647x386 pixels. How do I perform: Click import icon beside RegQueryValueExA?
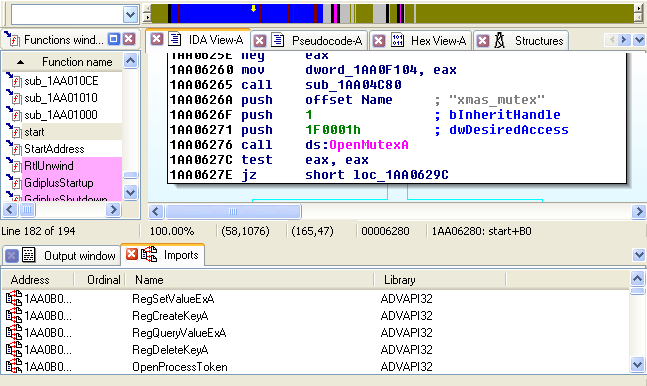point(14,332)
